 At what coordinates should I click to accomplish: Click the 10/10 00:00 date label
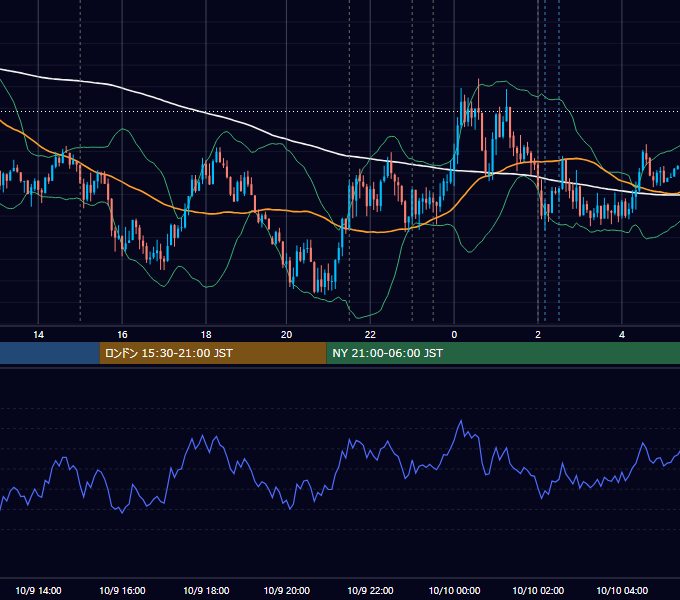454,590
